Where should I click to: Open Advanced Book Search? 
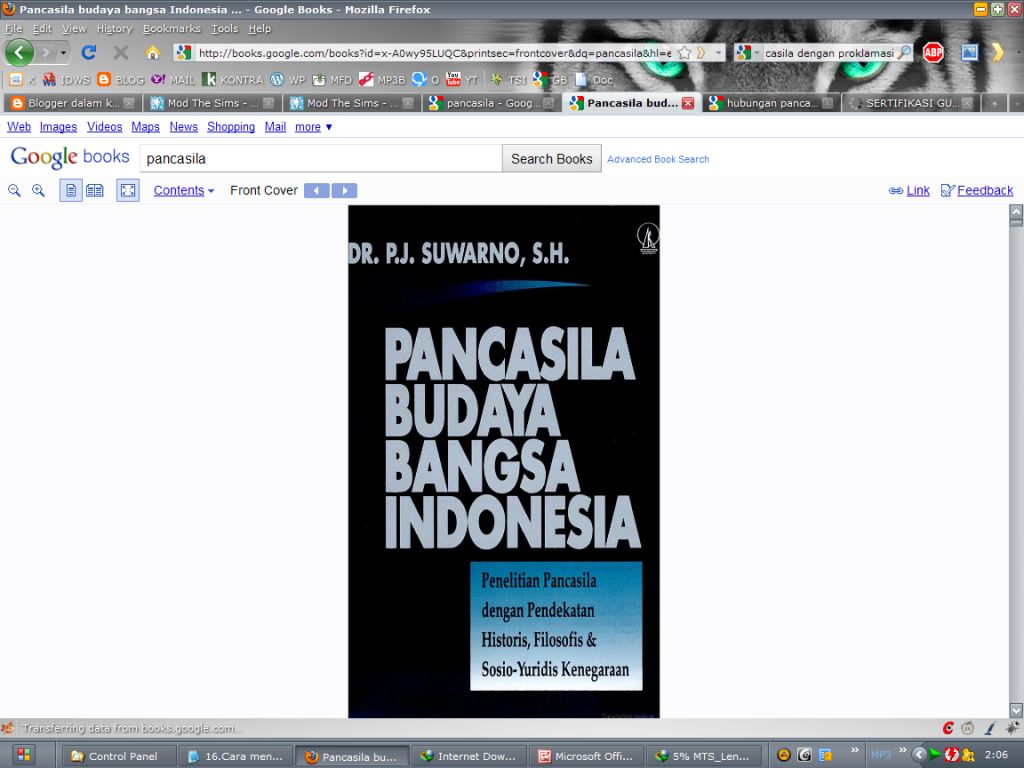pyautogui.click(x=657, y=159)
